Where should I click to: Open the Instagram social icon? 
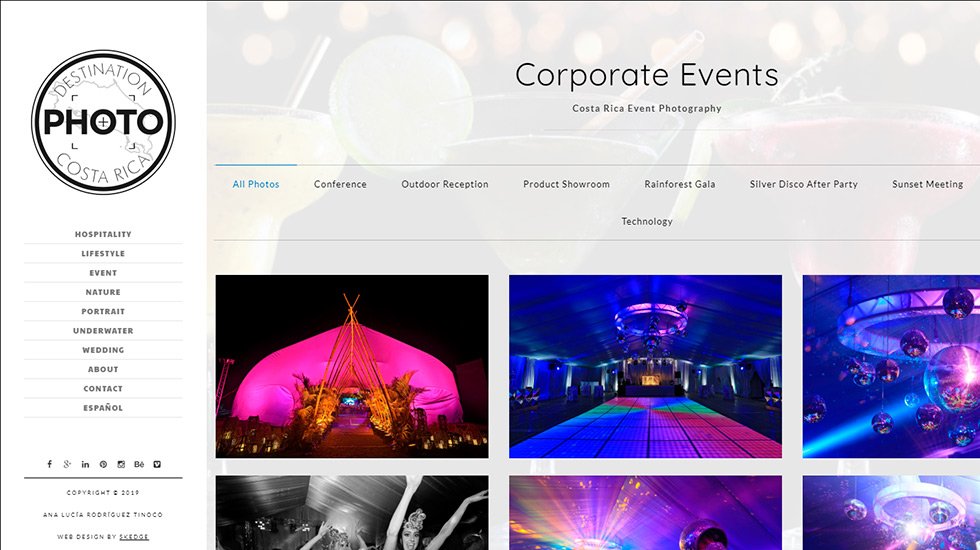(121, 464)
